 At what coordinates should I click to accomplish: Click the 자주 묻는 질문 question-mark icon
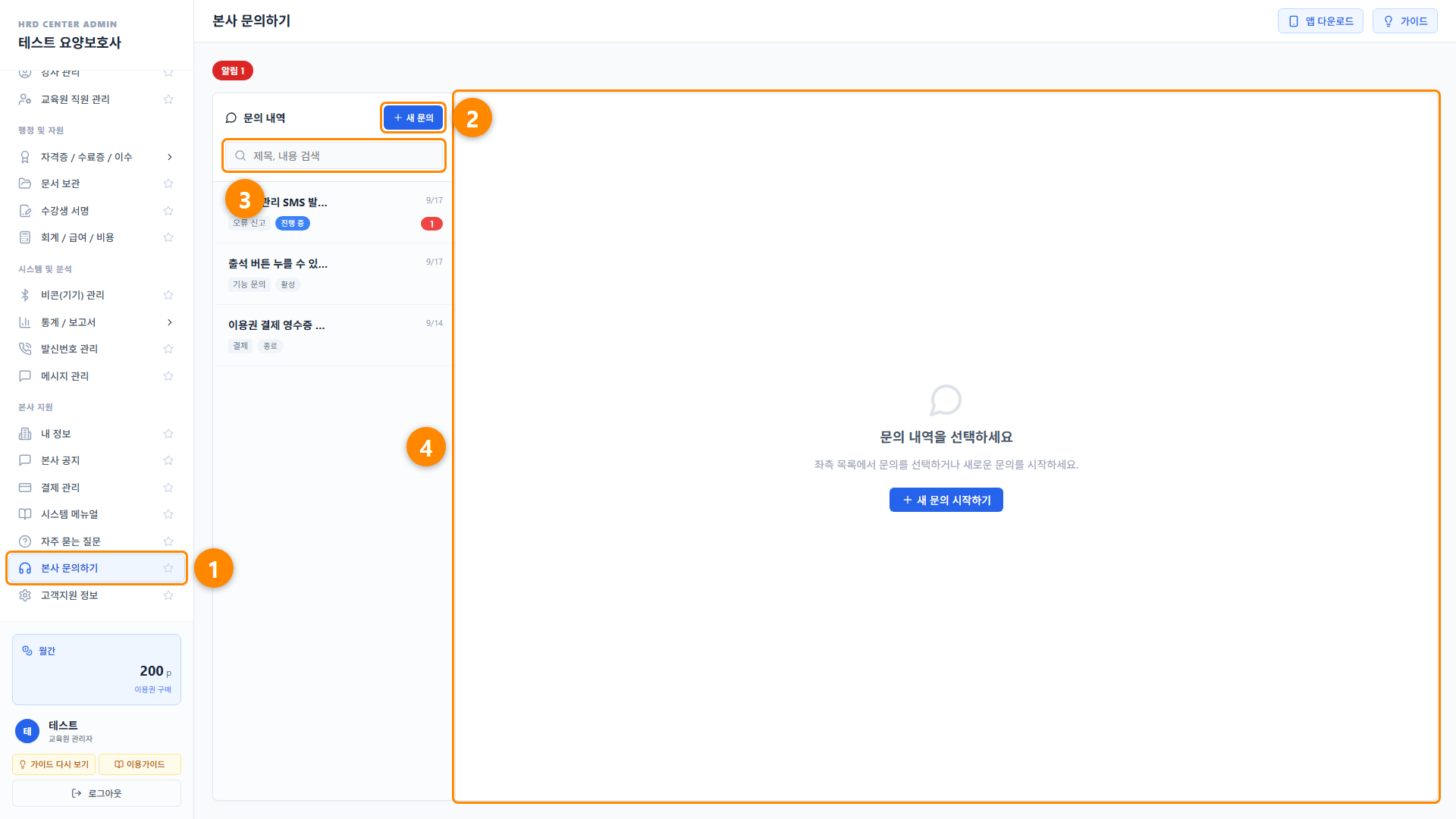[25, 541]
